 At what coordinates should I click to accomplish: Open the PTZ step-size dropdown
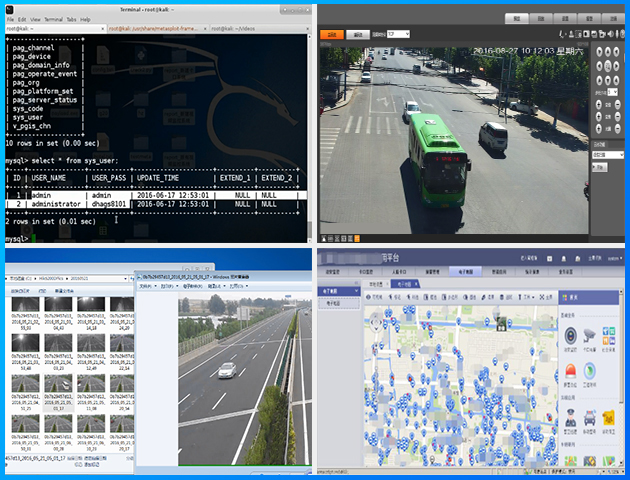point(613,92)
